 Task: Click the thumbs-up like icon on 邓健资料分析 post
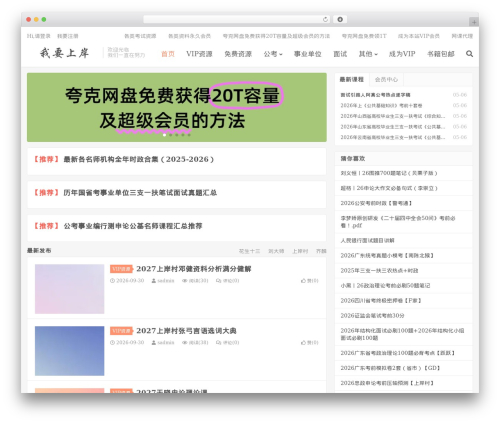coord(303,281)
